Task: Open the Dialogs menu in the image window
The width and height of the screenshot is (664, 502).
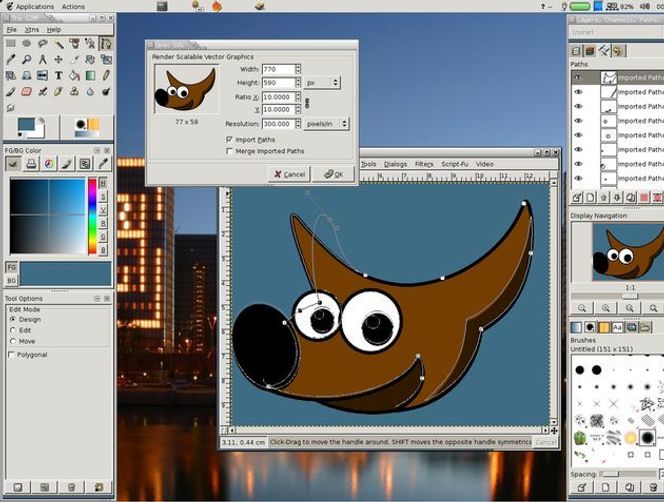Action: point(396,164)
